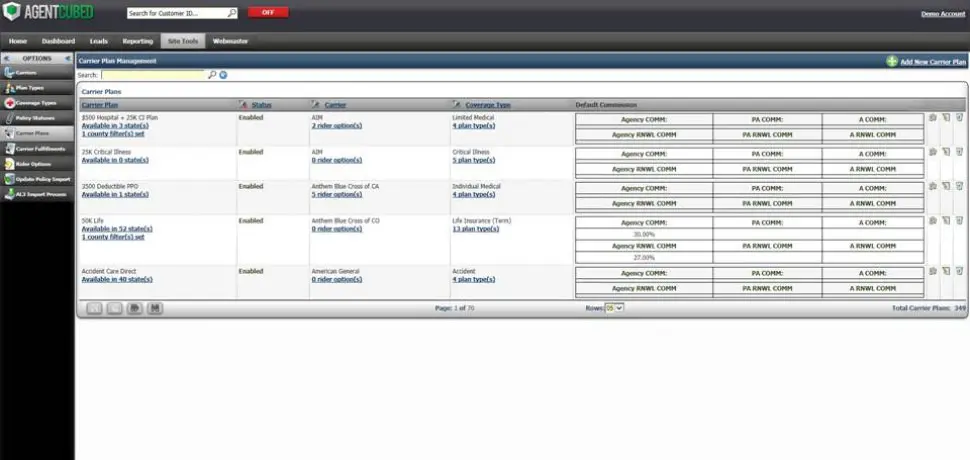This screenshot has width=970, height=460.
Task: Click the right-side arrow on the Options header
Action: 67,58
